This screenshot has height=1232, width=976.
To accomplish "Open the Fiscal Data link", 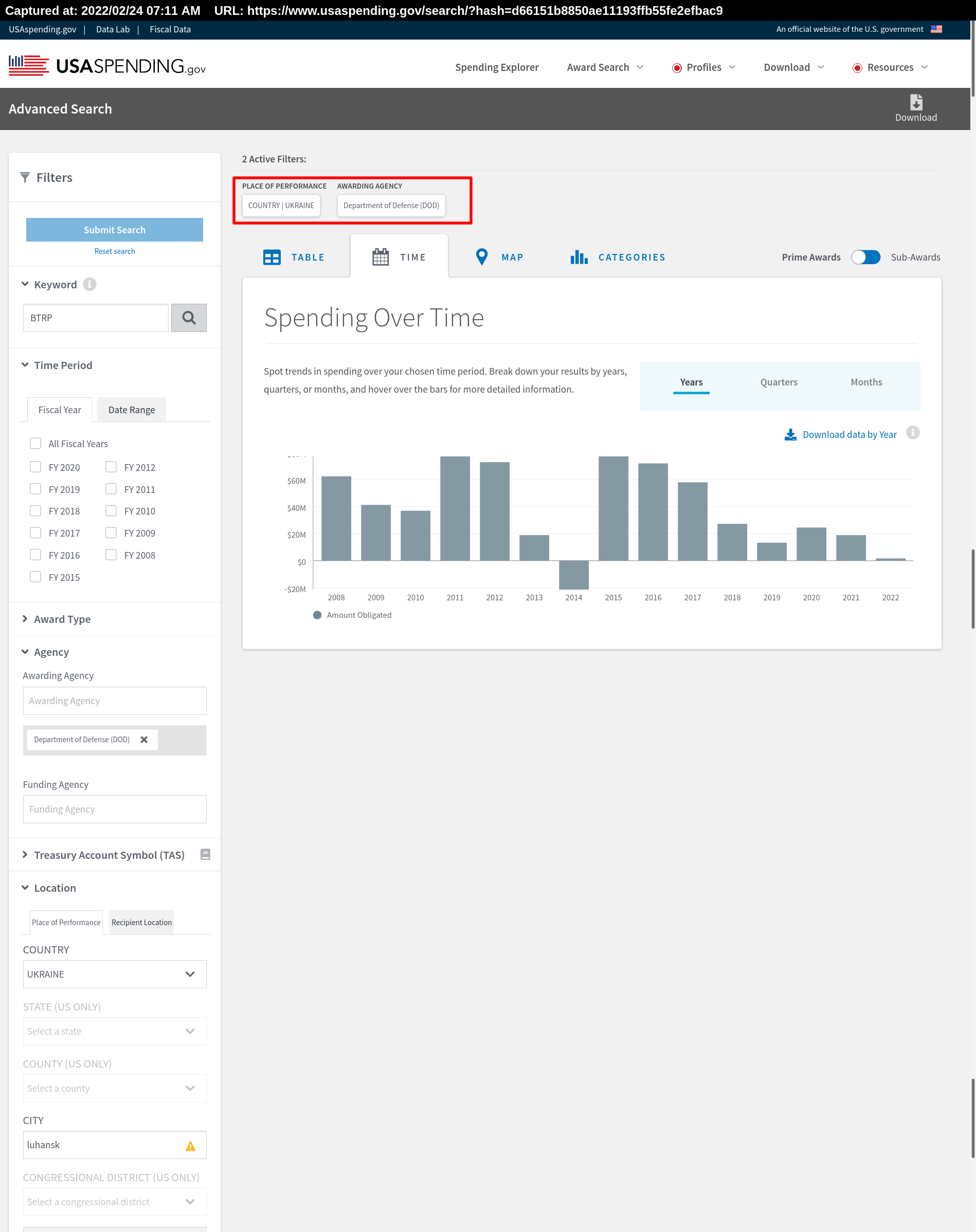I will coord(170,29).
